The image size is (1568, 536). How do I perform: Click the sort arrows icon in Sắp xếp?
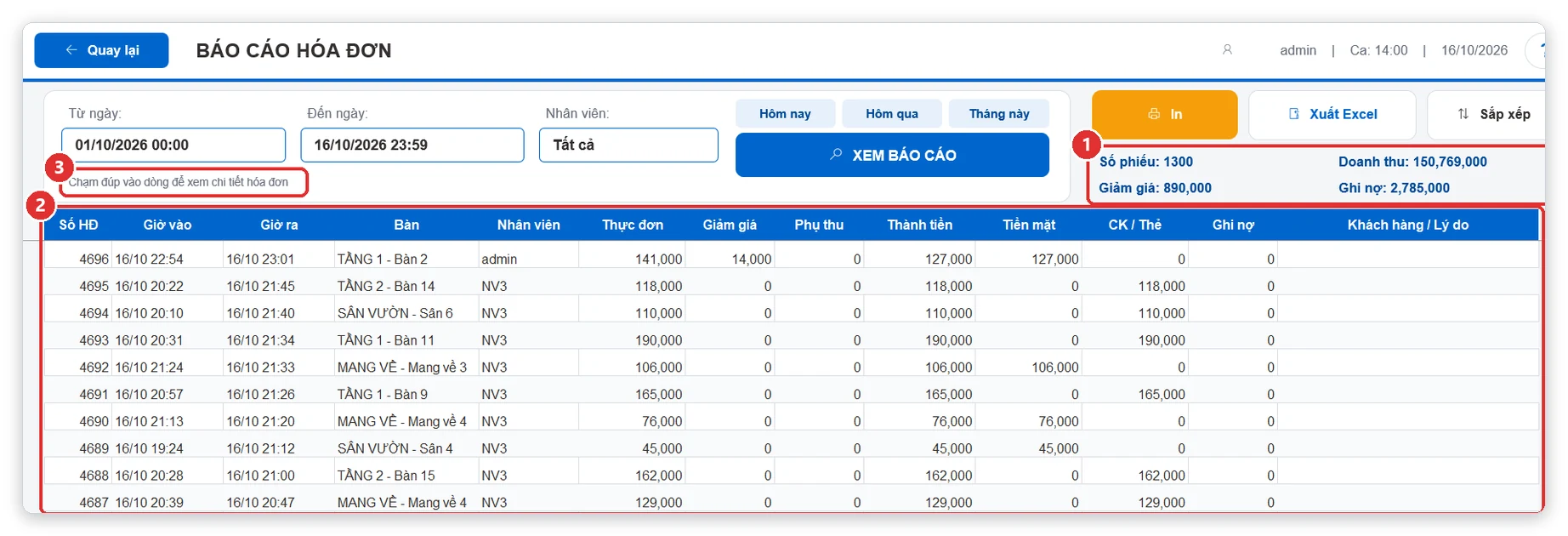click(x=1463, y=114)
